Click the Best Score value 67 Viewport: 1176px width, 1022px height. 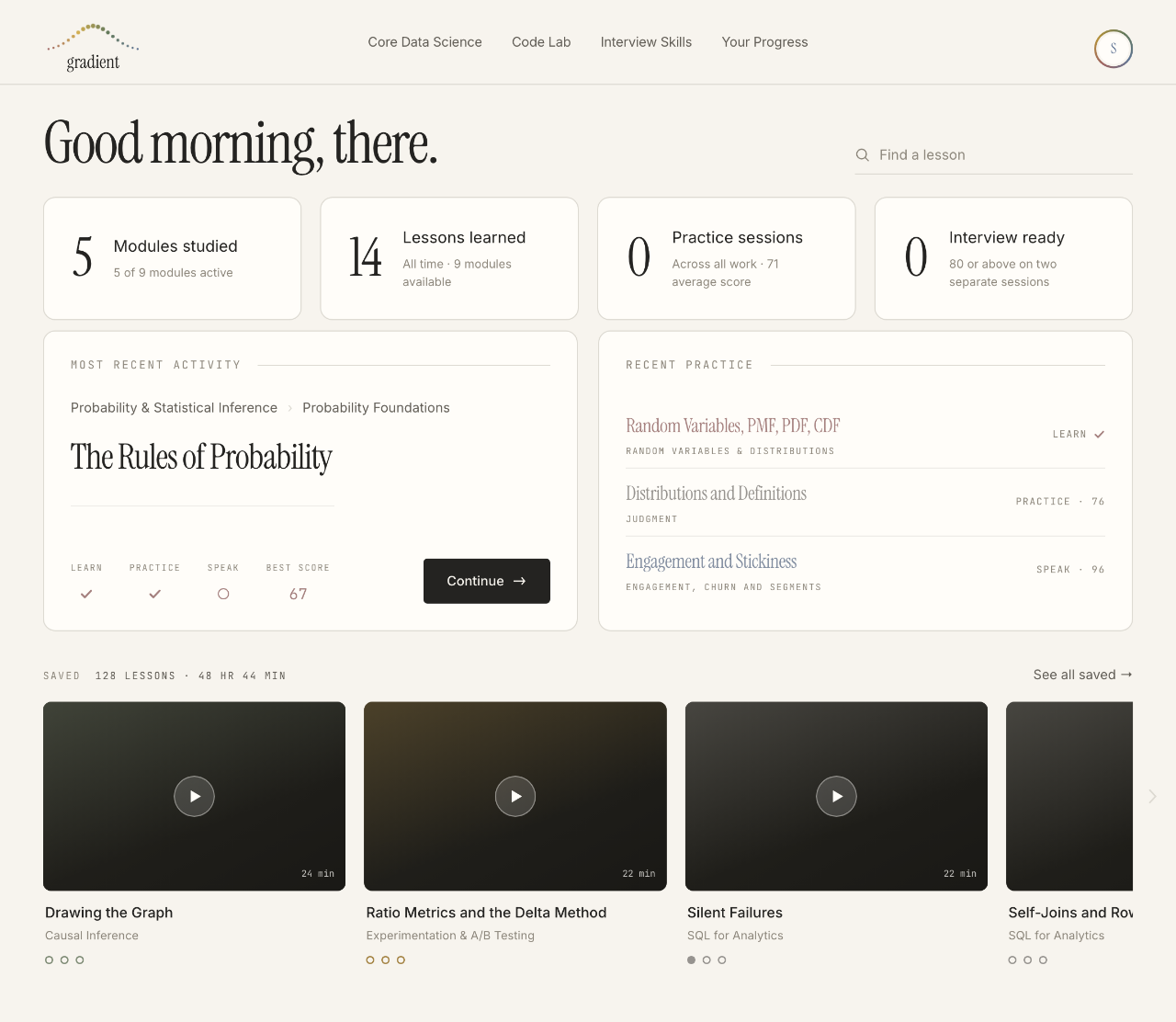coord(299,594)
